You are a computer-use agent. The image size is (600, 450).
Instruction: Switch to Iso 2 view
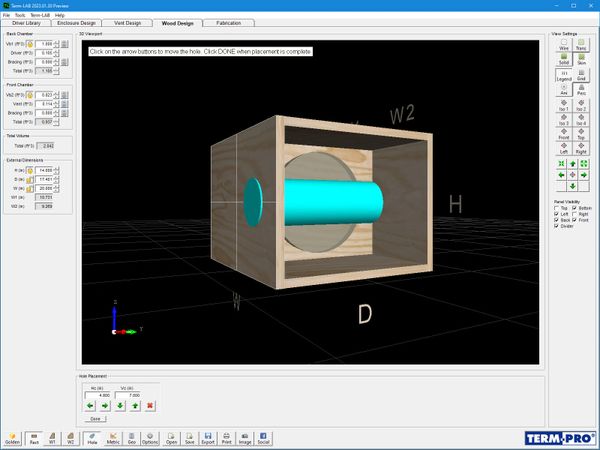(x=581, y=106)
